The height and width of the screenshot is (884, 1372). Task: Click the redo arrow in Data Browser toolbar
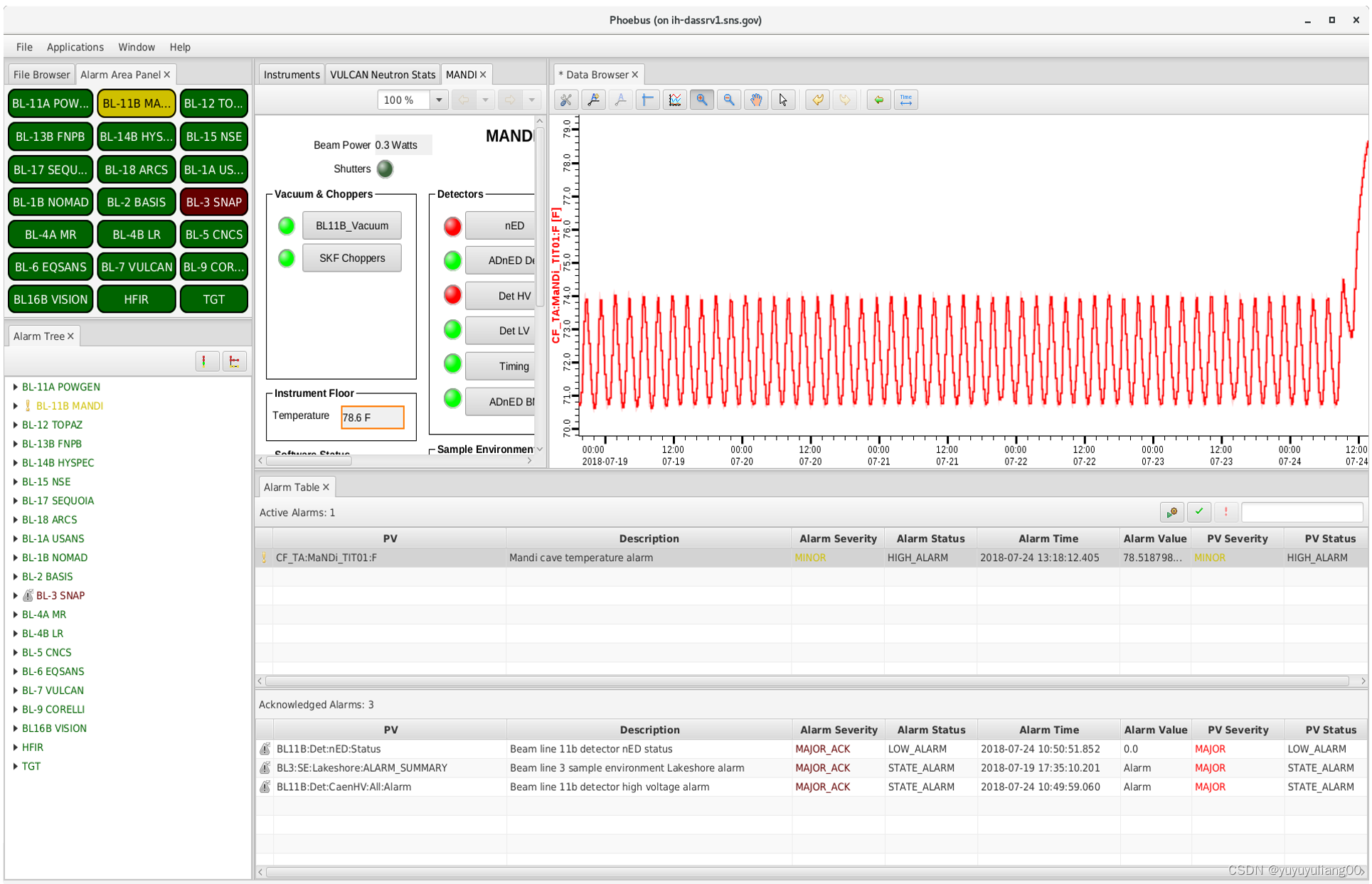click(844, 100)
